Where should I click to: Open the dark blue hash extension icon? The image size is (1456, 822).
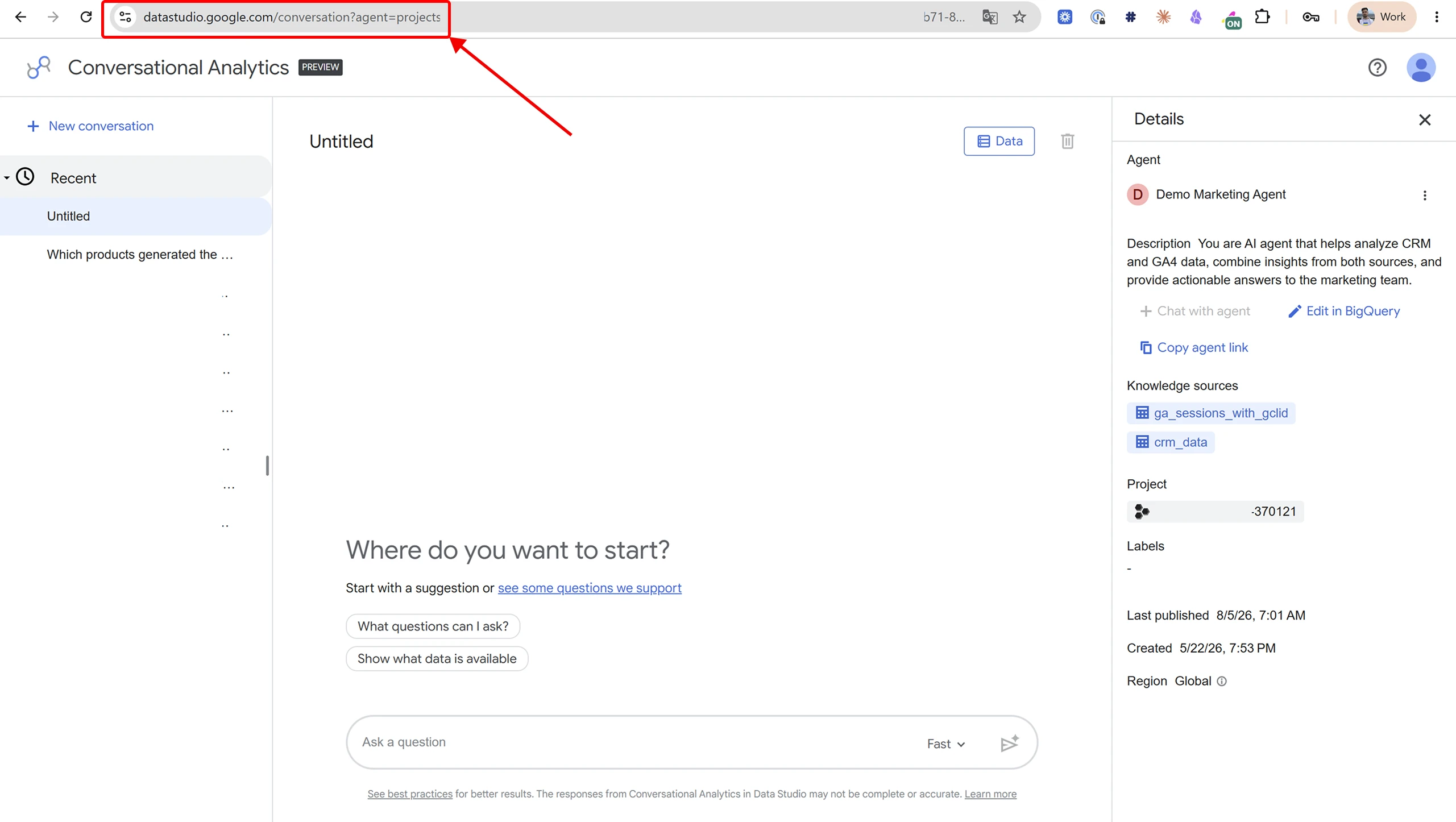tap(1130, 17)
